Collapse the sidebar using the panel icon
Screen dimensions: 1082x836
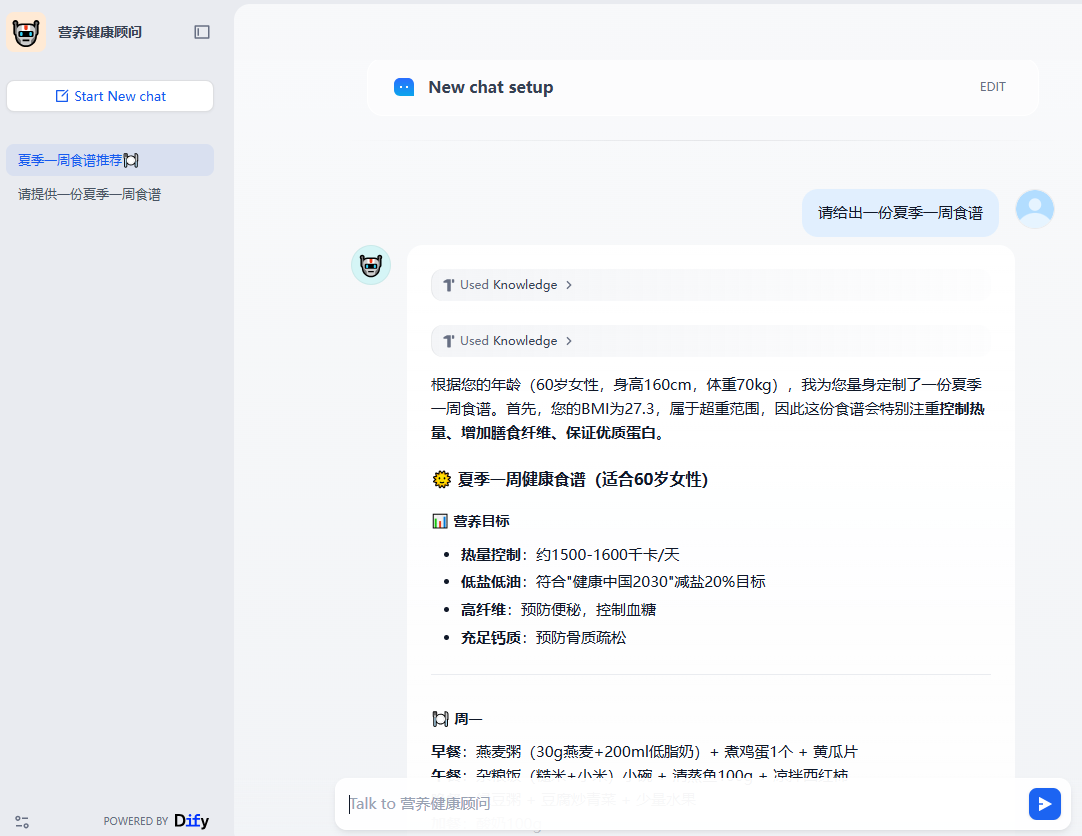202,32
